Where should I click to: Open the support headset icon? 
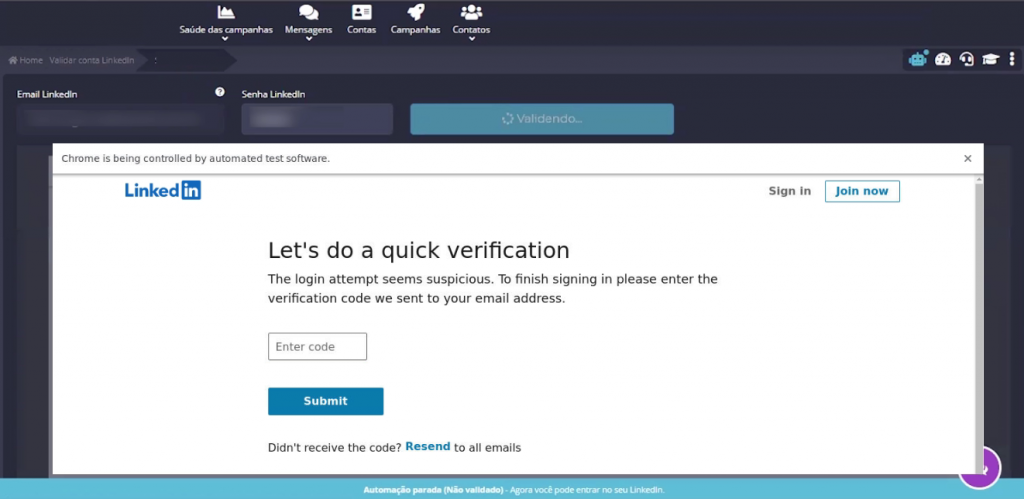tap(967, 59)
